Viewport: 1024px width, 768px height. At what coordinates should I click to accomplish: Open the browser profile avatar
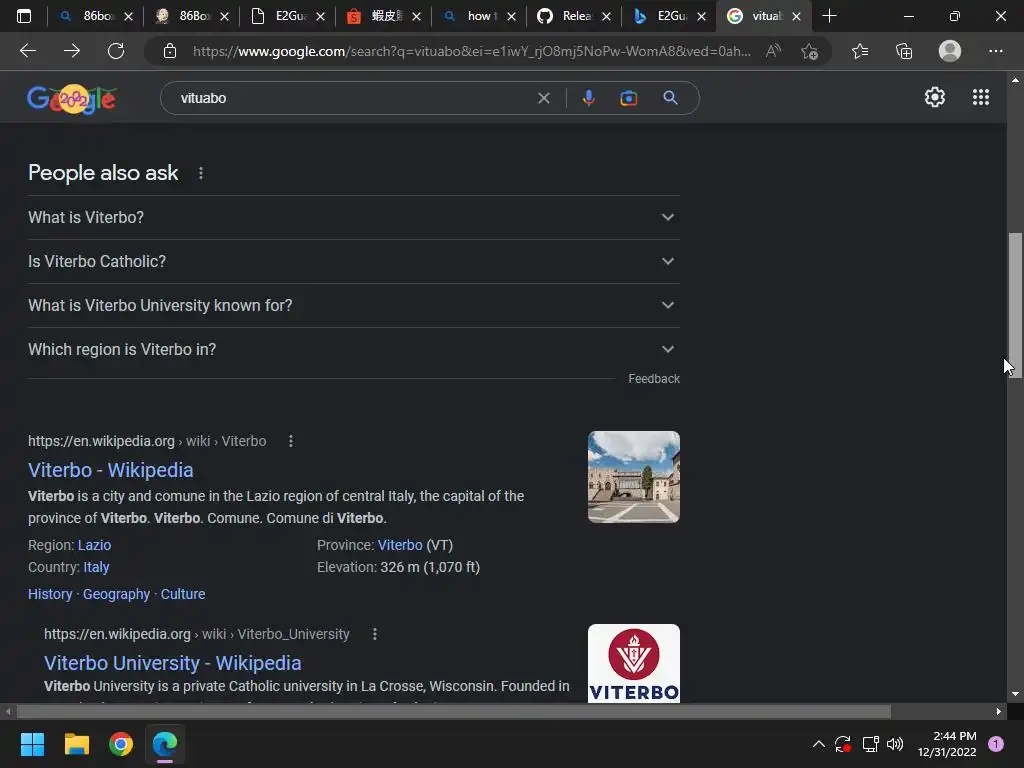950,51
